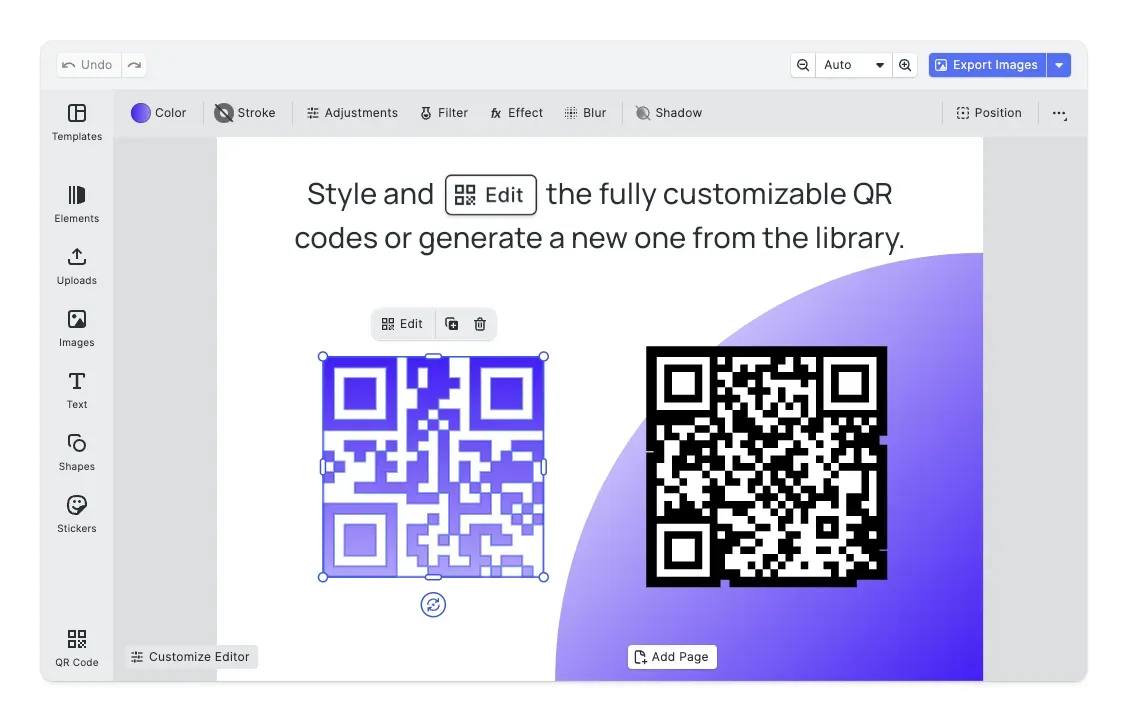Open Stroke settings

click(245, 113)
